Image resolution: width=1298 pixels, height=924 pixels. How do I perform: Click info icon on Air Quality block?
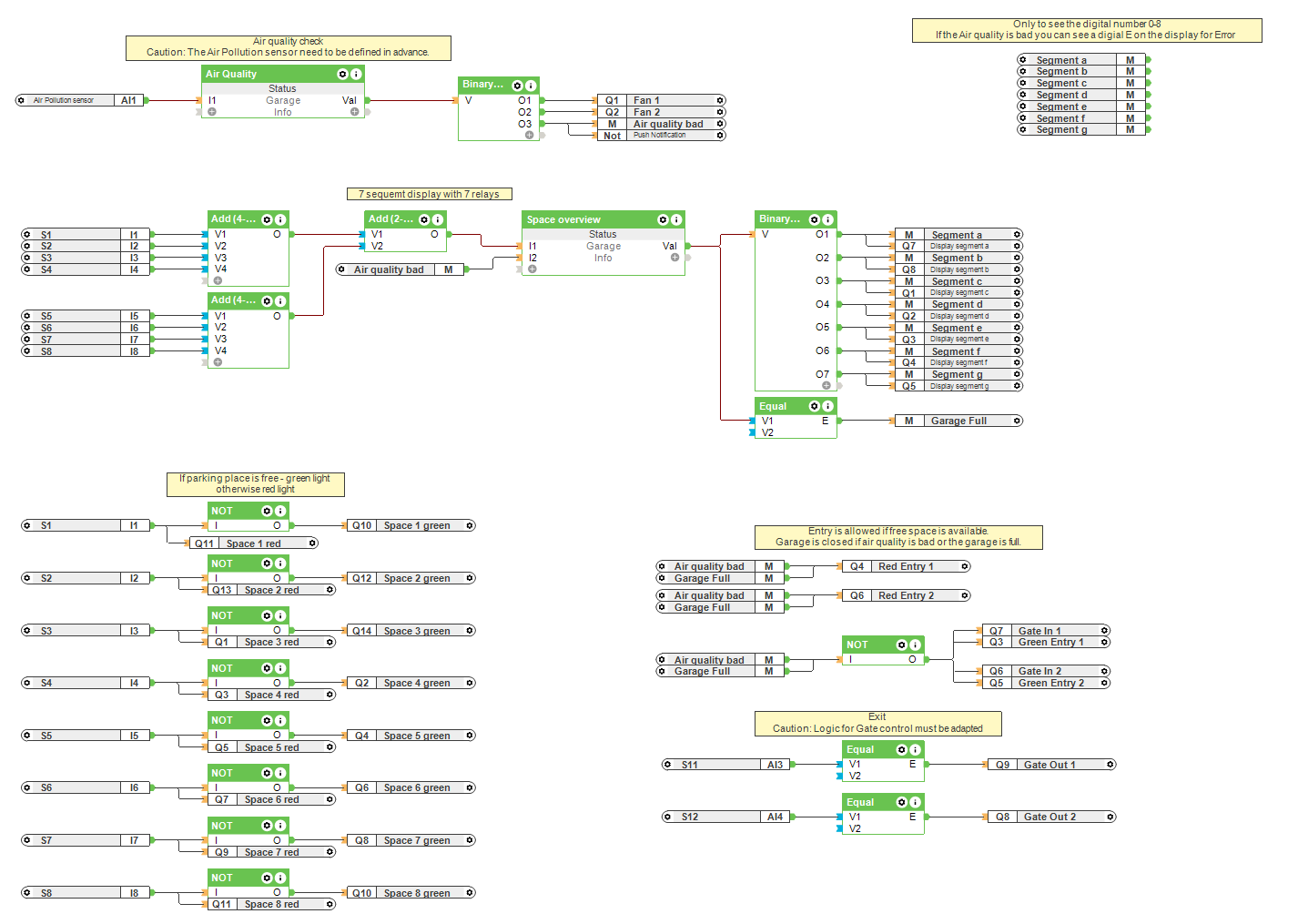coord(356,75)
